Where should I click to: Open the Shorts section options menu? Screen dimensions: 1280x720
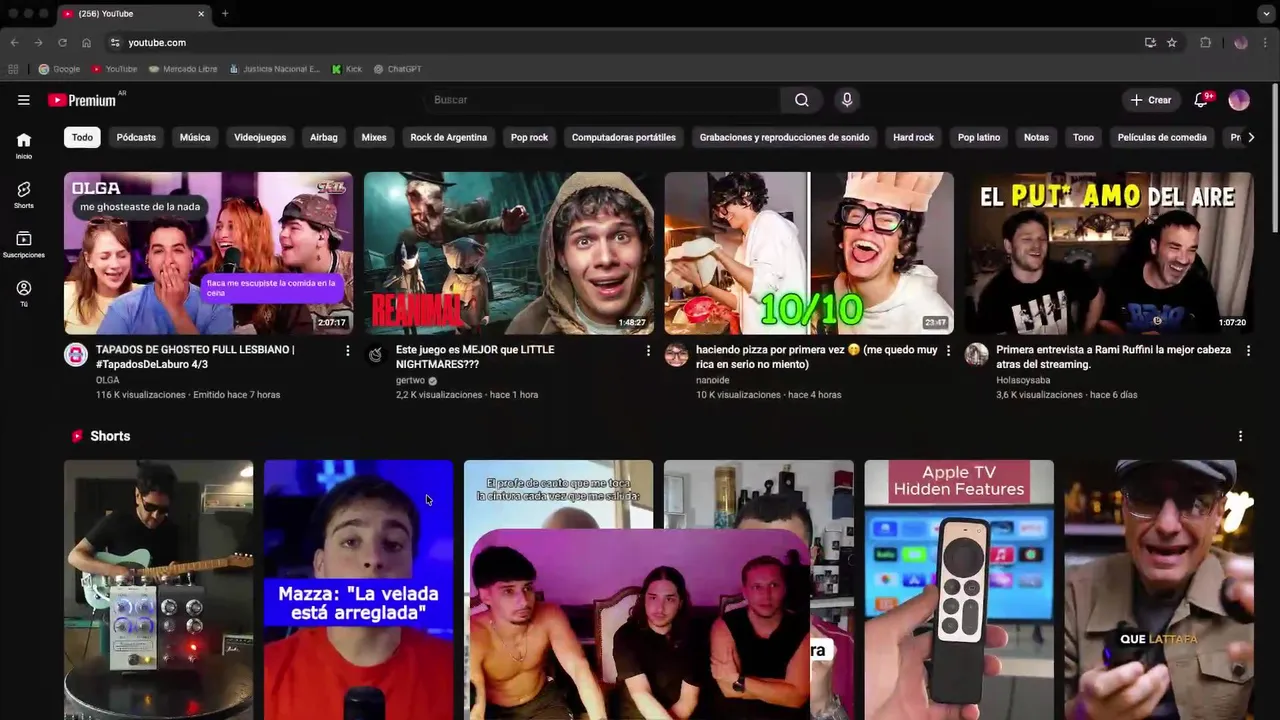pos(1240,436)
